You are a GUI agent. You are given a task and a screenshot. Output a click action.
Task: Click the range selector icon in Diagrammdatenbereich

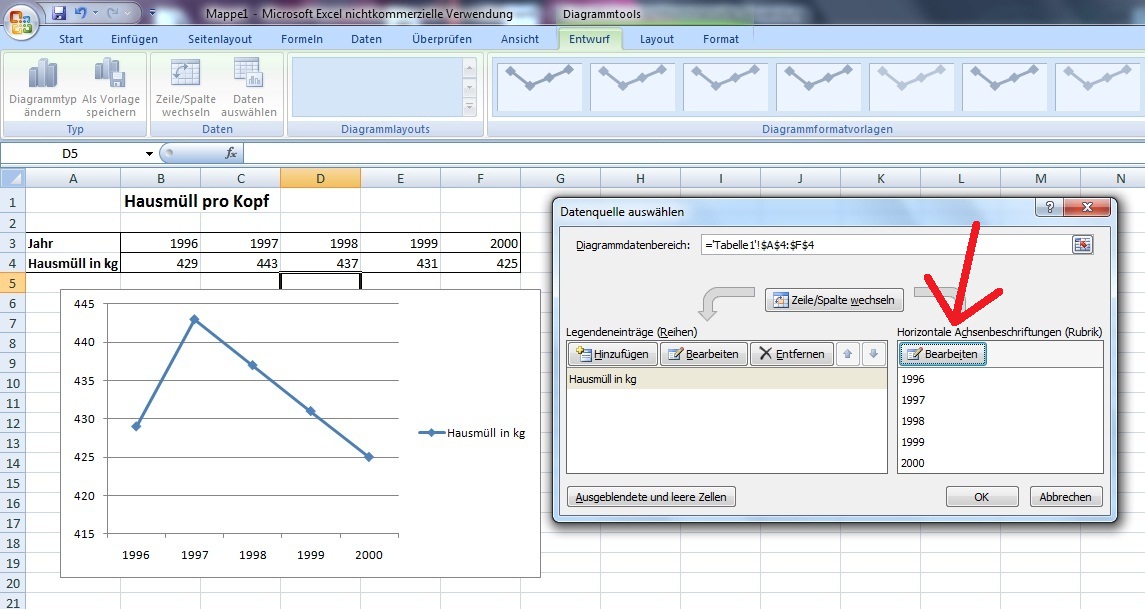(x=1083, y=245)
